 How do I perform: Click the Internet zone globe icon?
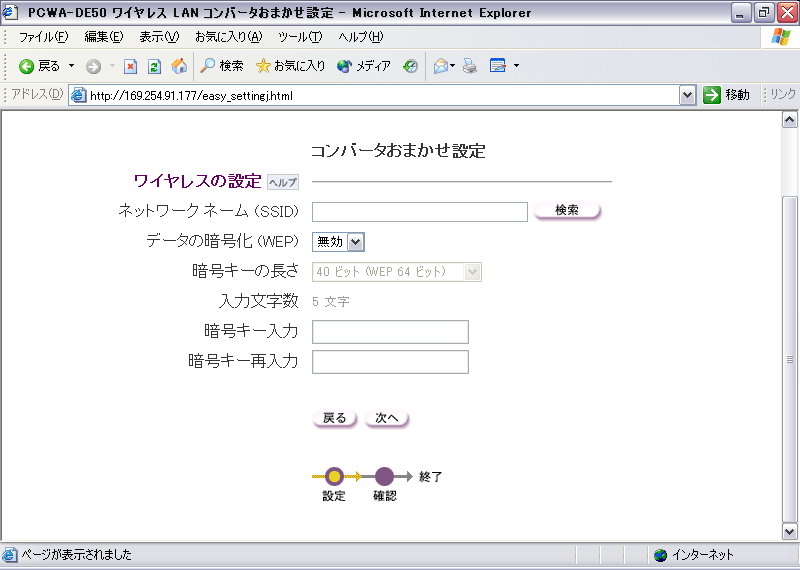tap(661, 555)
